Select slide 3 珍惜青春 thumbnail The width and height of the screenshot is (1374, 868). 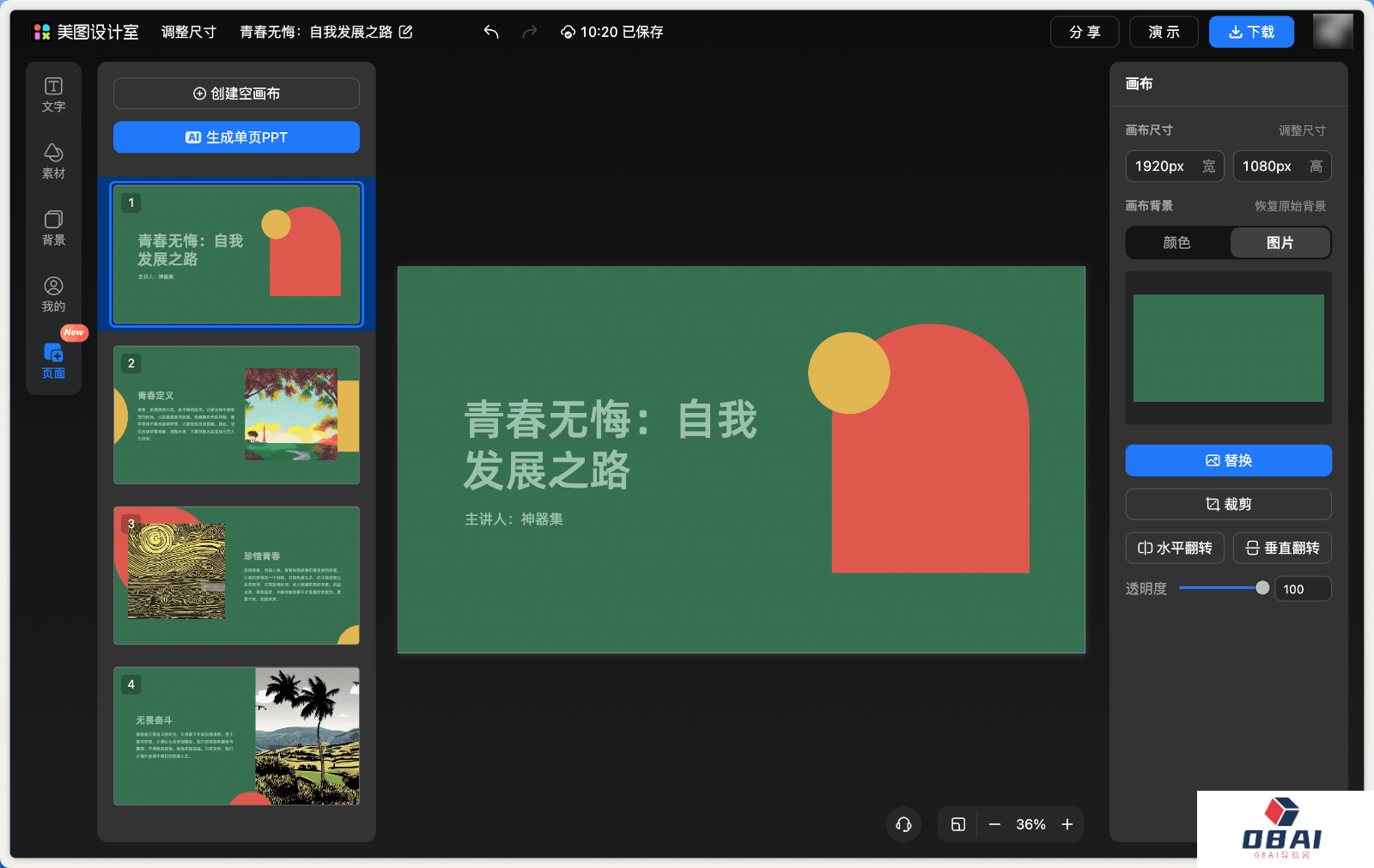point(236,575)
